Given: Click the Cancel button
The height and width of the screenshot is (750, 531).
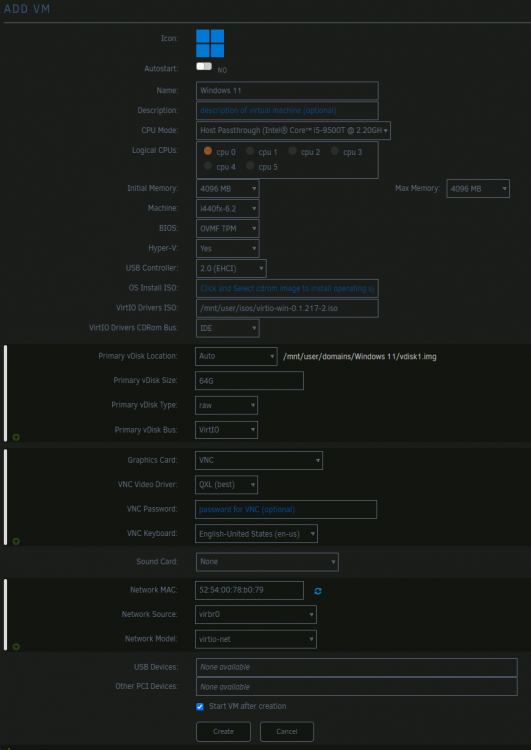Looking at the screenshot, I should [287, 731].
